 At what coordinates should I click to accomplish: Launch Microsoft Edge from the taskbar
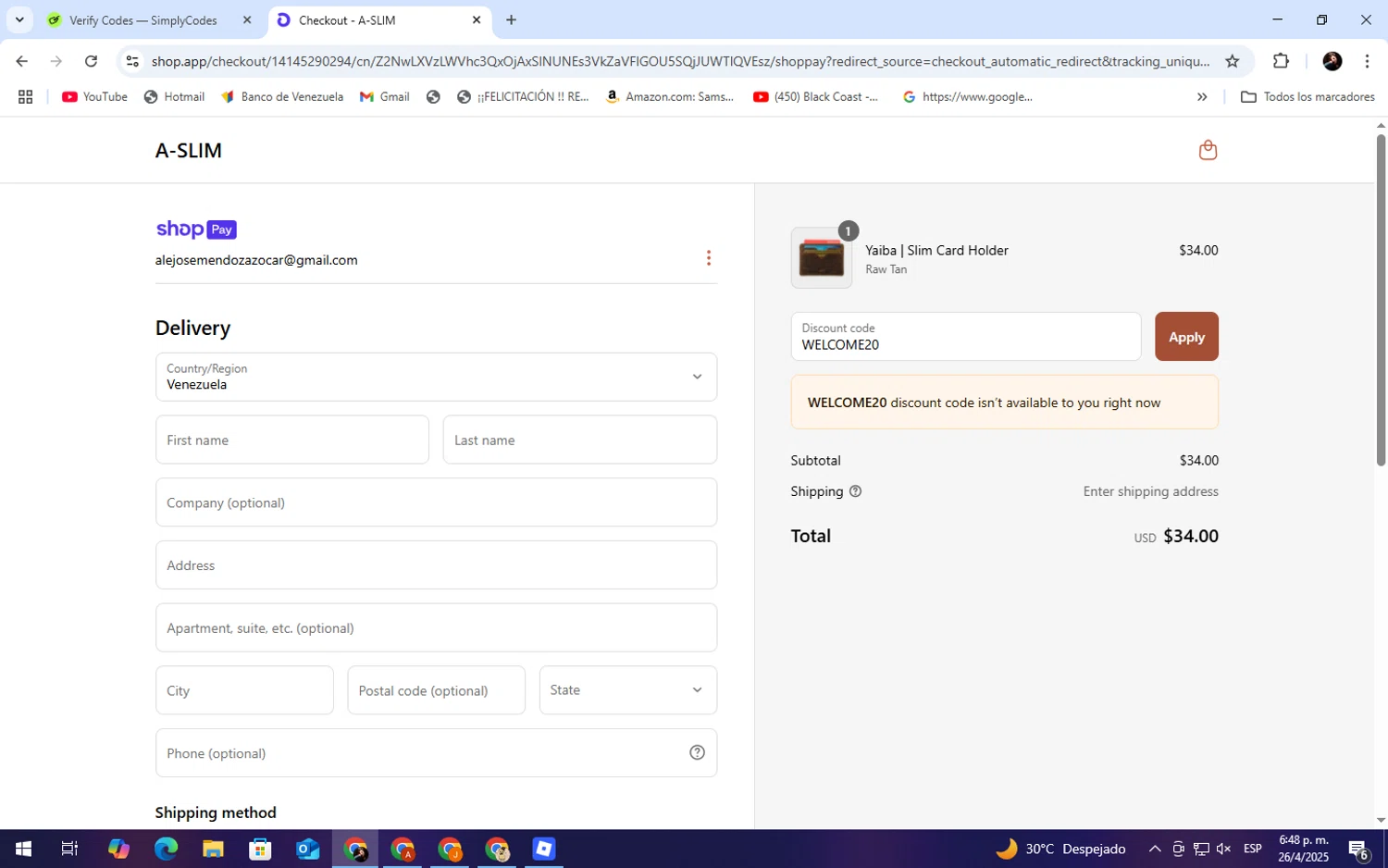(166, 849)
